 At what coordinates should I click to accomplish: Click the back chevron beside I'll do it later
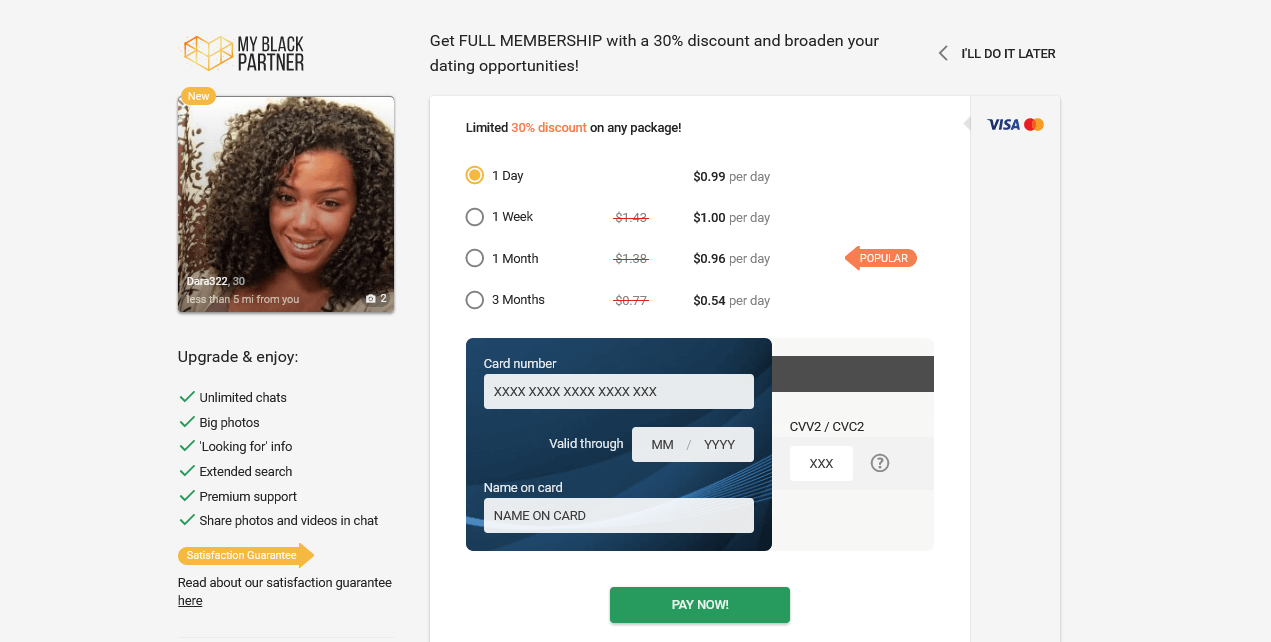point(943,53)
